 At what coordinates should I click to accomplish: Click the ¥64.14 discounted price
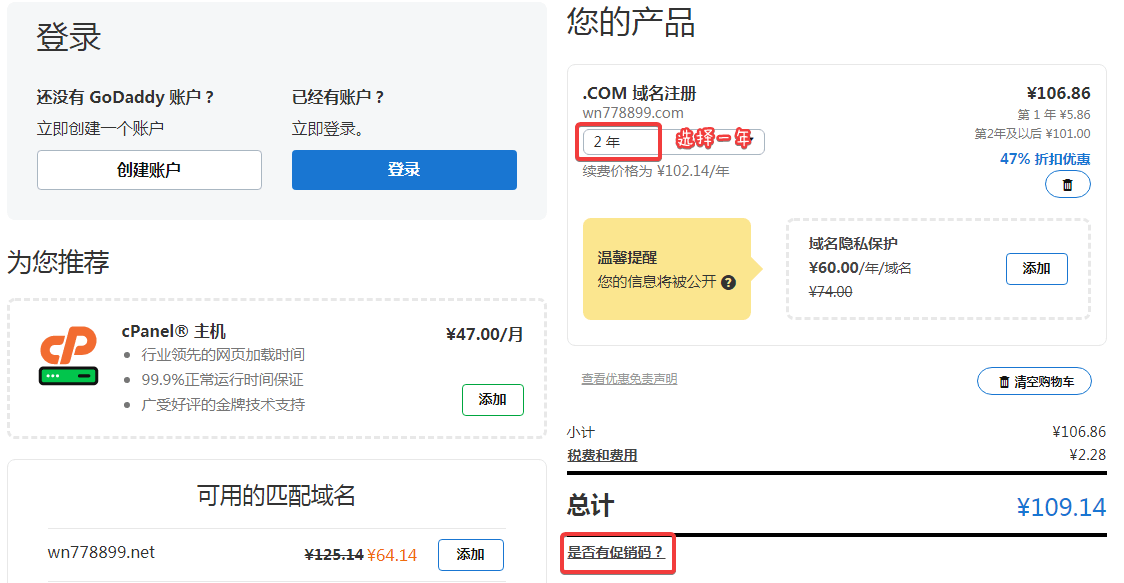pos(391,554)
